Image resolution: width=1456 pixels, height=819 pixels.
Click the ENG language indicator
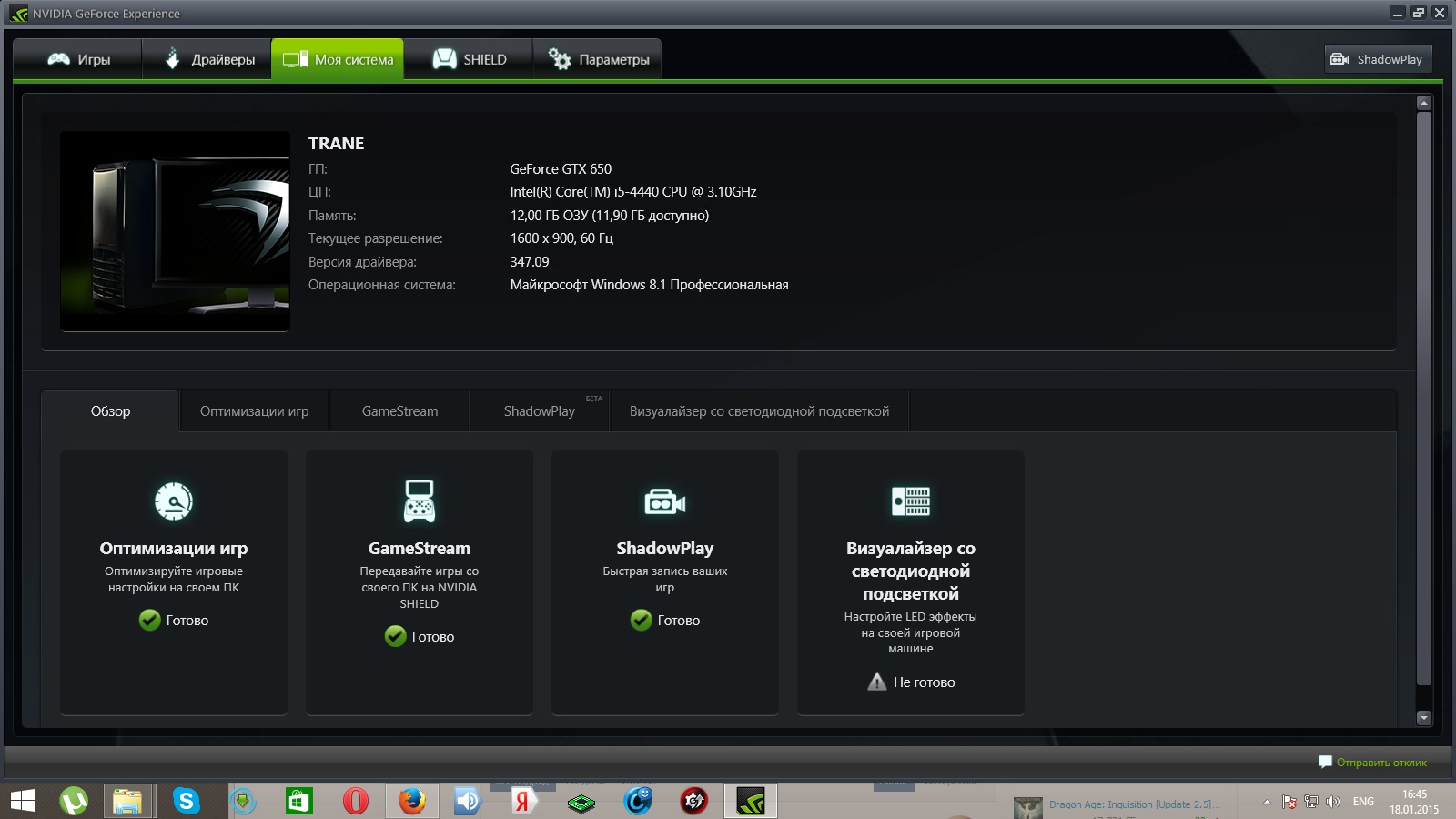[x=1363, y=802]
